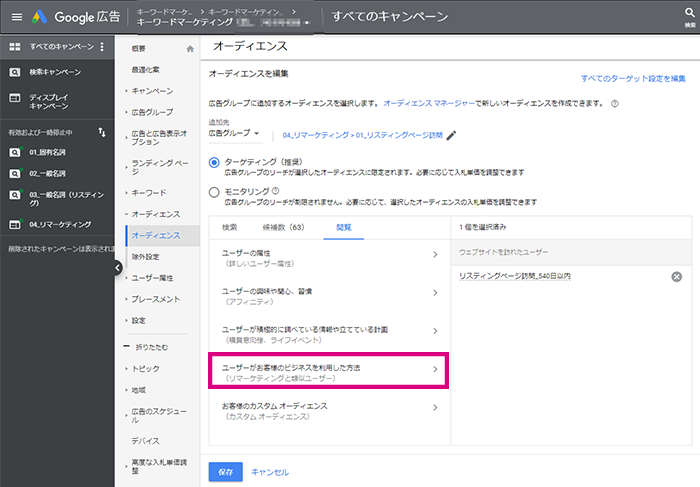Open すべてのキャンペーン three-dot options
The image size is (700, 487).
click(102, 46)
